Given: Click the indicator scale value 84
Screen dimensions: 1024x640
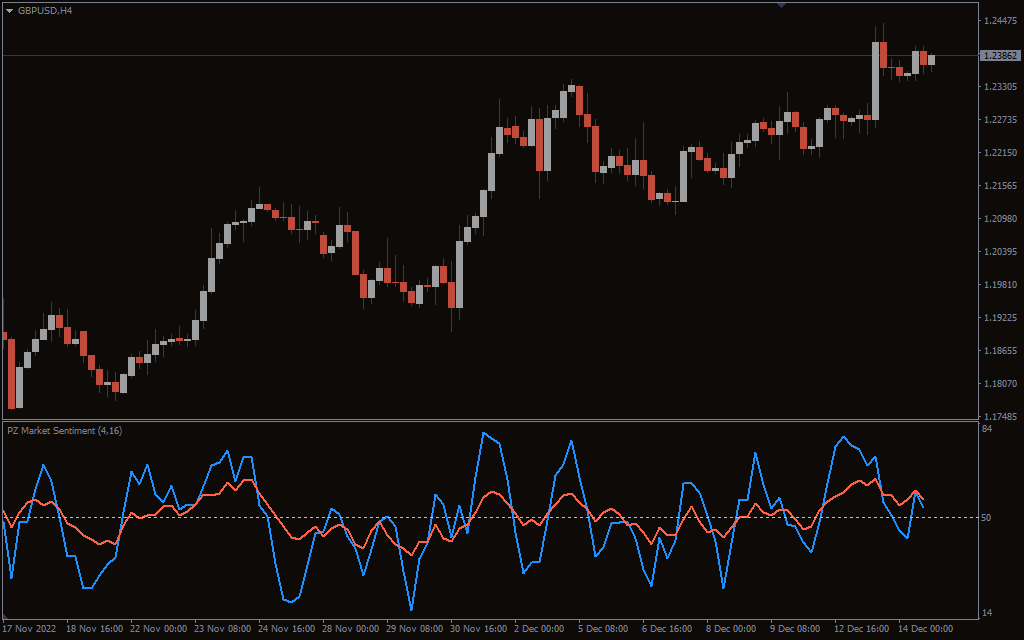Looking at the screenshot, I should pyautogui.click(x=987, y=429).
